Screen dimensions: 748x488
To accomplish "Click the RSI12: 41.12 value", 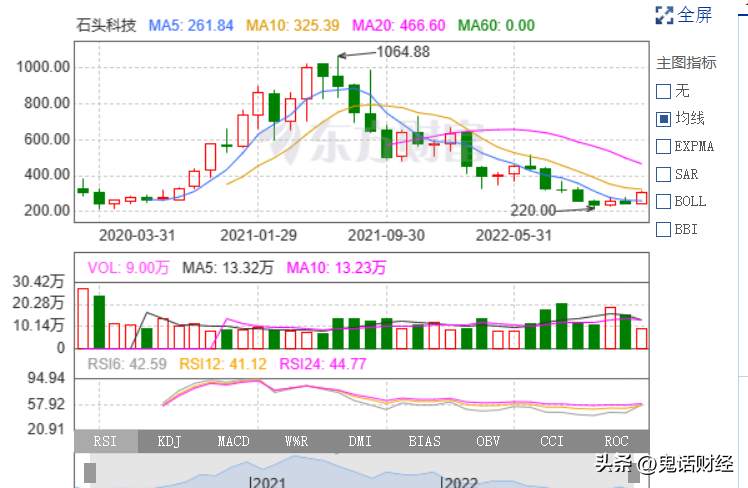I will [223, 364].
